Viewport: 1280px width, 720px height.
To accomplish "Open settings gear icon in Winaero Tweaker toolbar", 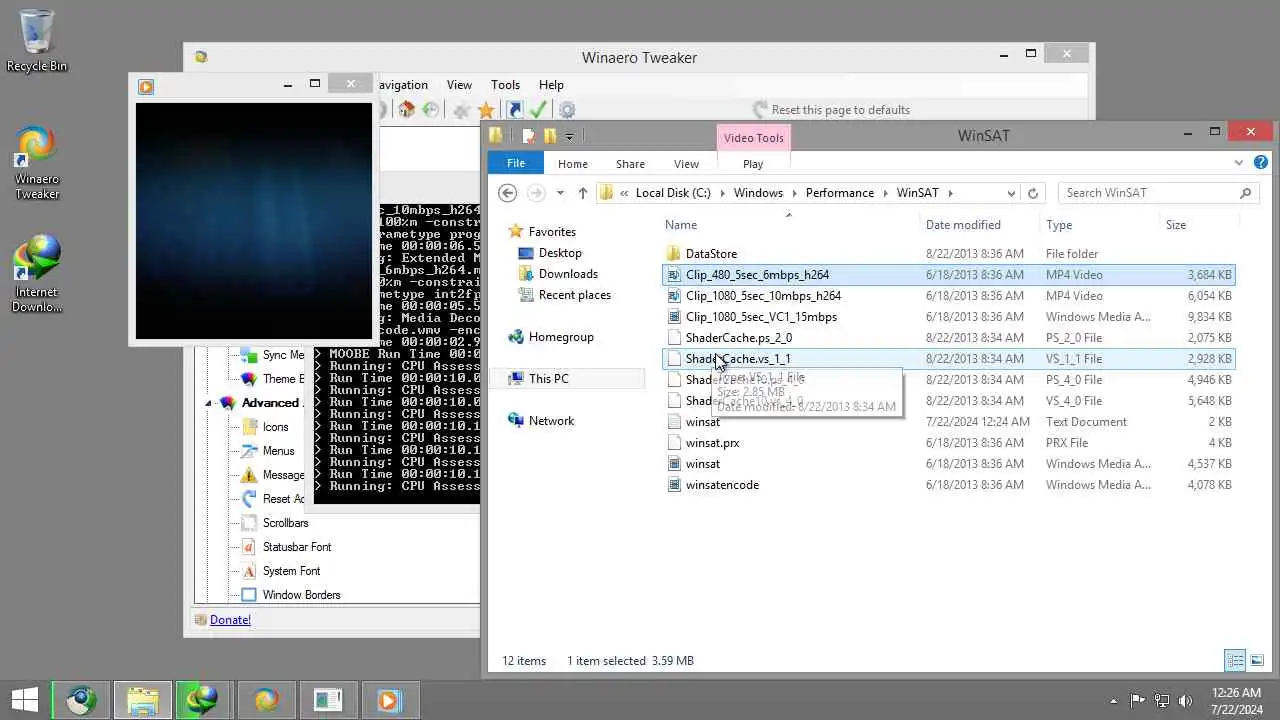I will 567,110.
